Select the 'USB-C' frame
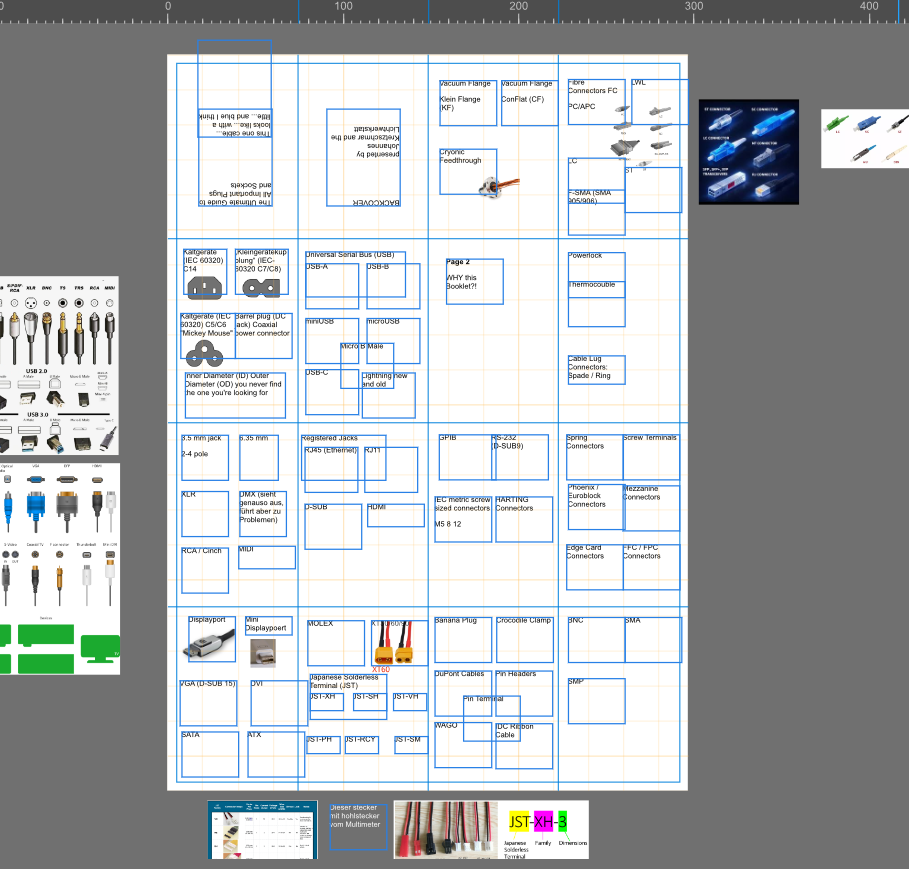 click(x=332, y=392)
